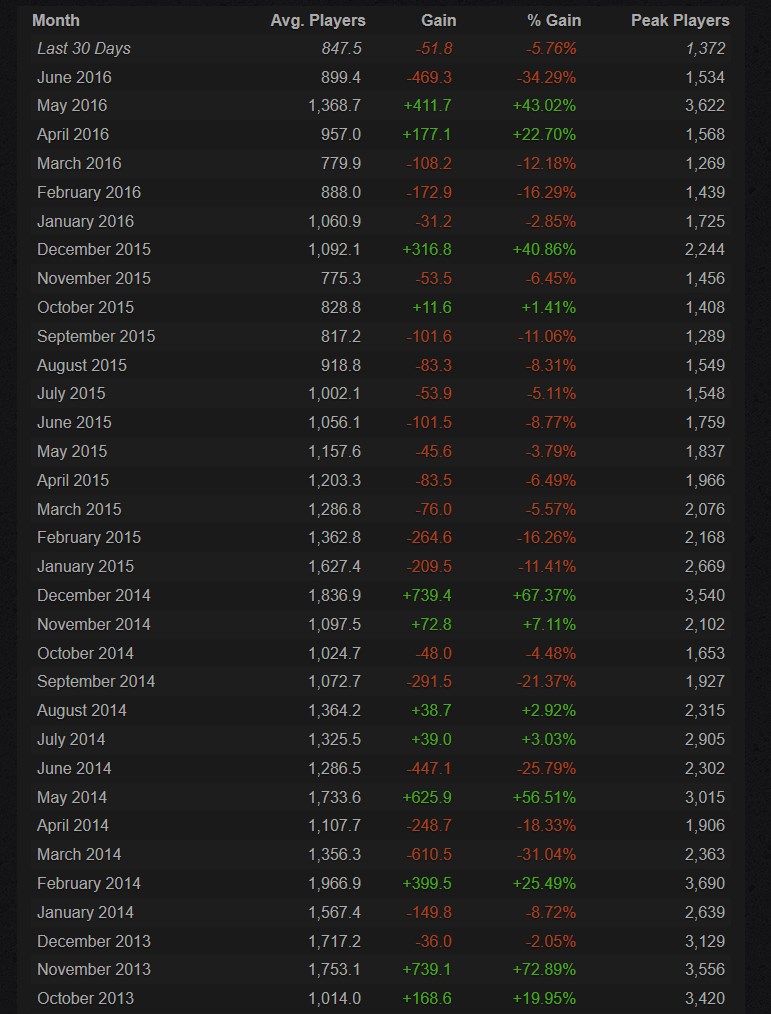771x1014 pixels.
Task: Select the June 2014 month cell
Action: pyautogui.click(x=74, y=768)
